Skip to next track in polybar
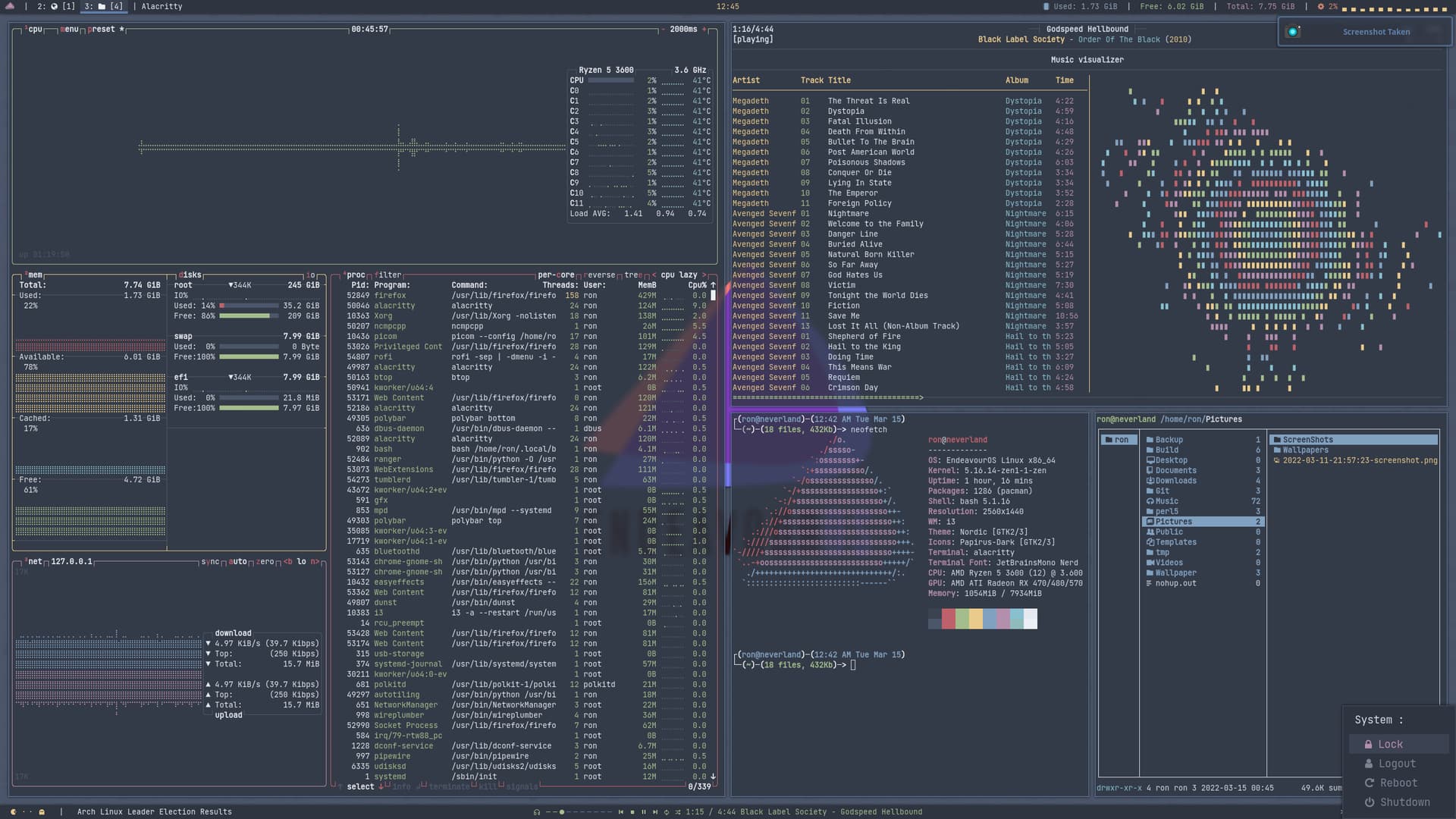 [655, 812]
